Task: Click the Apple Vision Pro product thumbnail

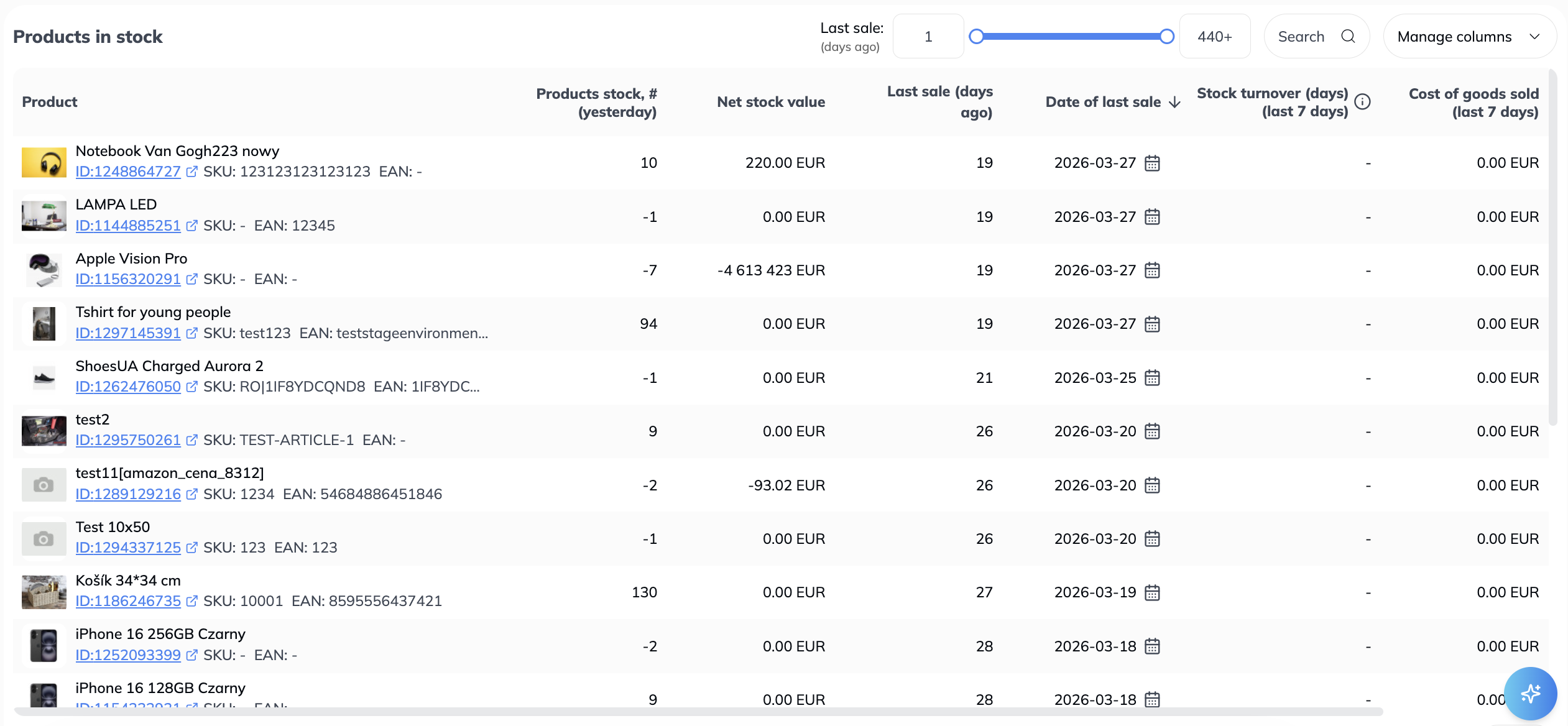Action: tap(44, 270)
